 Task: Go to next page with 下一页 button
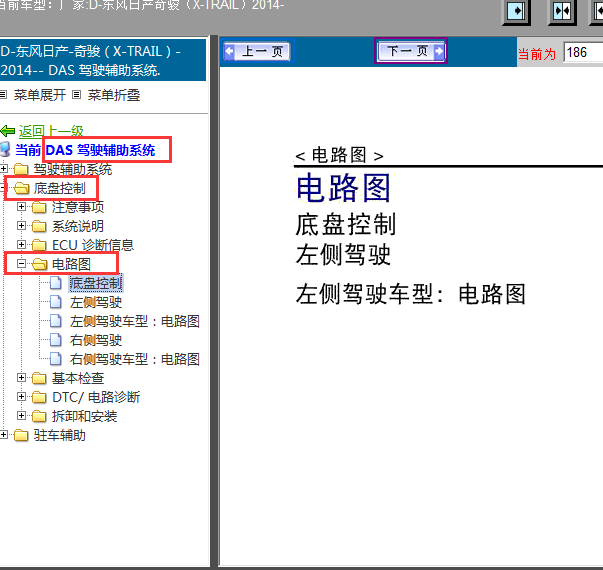[x=411, y=51]
